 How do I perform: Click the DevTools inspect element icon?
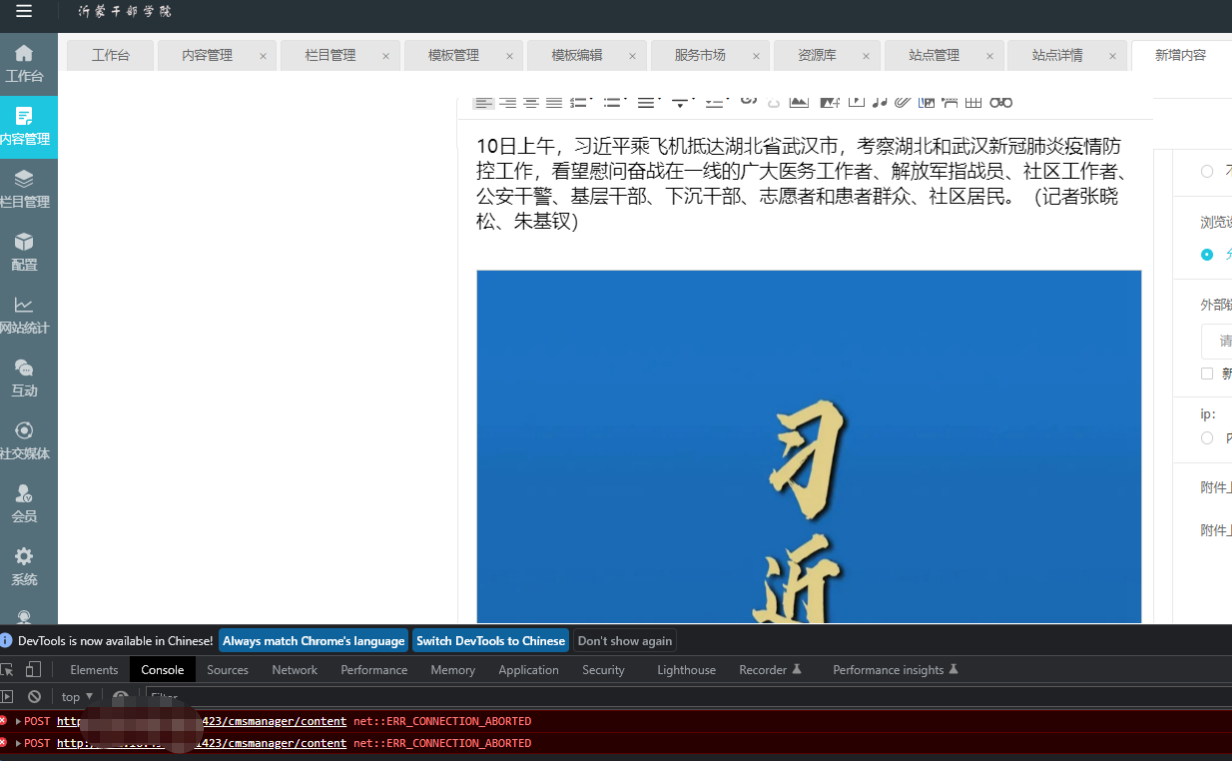tap(8, 670)
